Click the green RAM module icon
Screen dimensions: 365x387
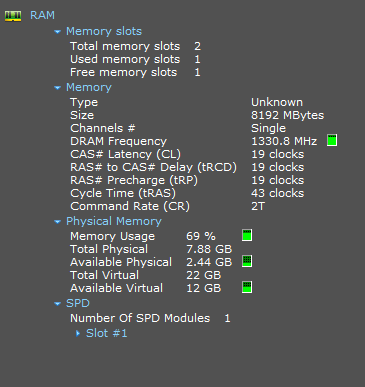click(x=13, y=16)
